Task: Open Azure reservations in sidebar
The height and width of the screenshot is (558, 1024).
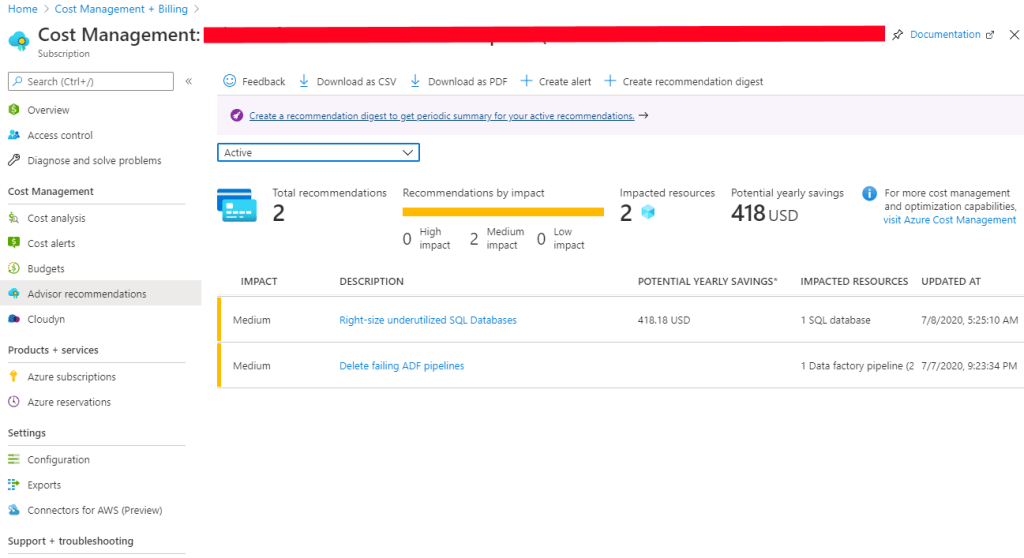Action: coord(69,402)
